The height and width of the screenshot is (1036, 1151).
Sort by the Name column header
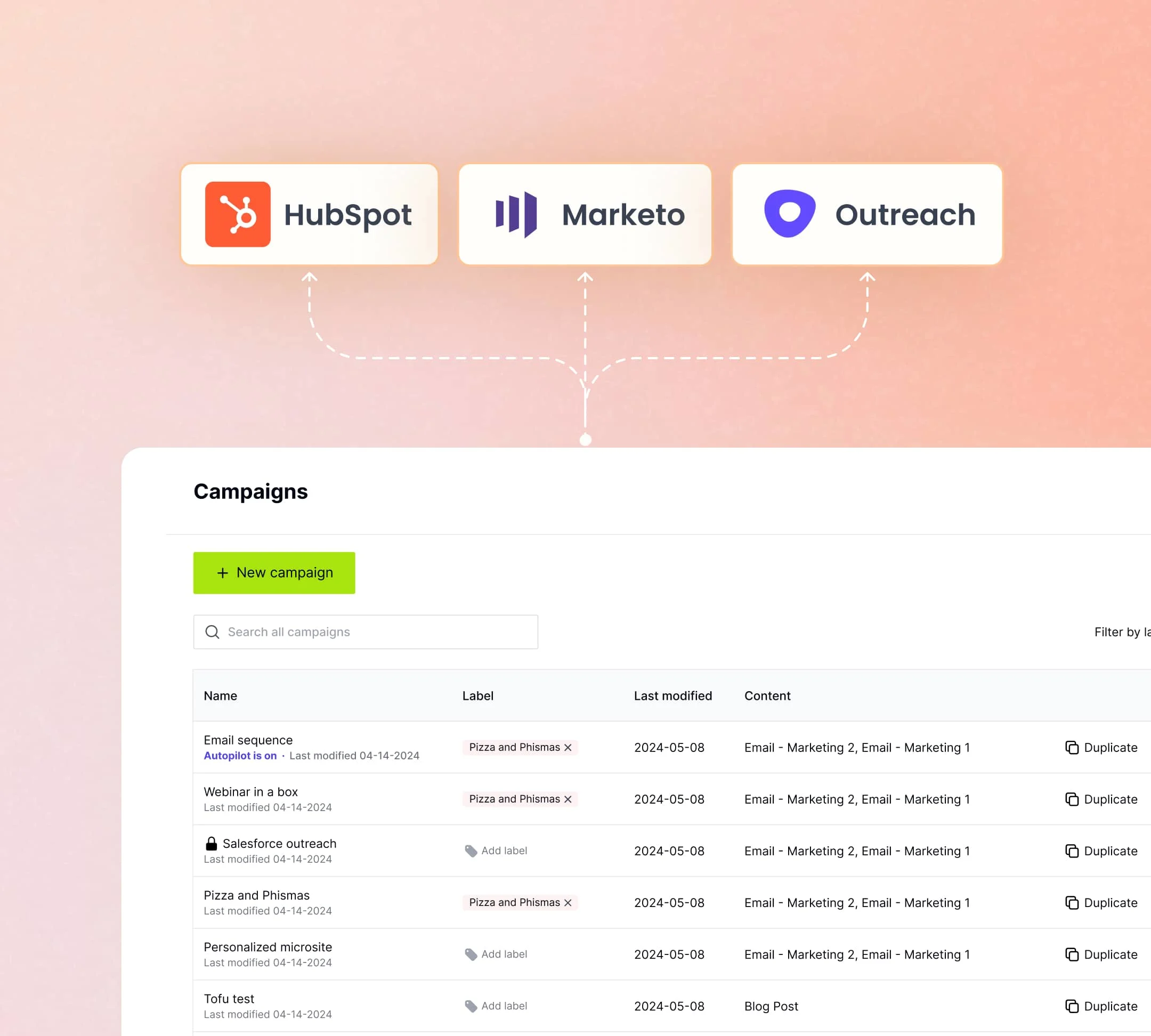(x=220, y=695)
